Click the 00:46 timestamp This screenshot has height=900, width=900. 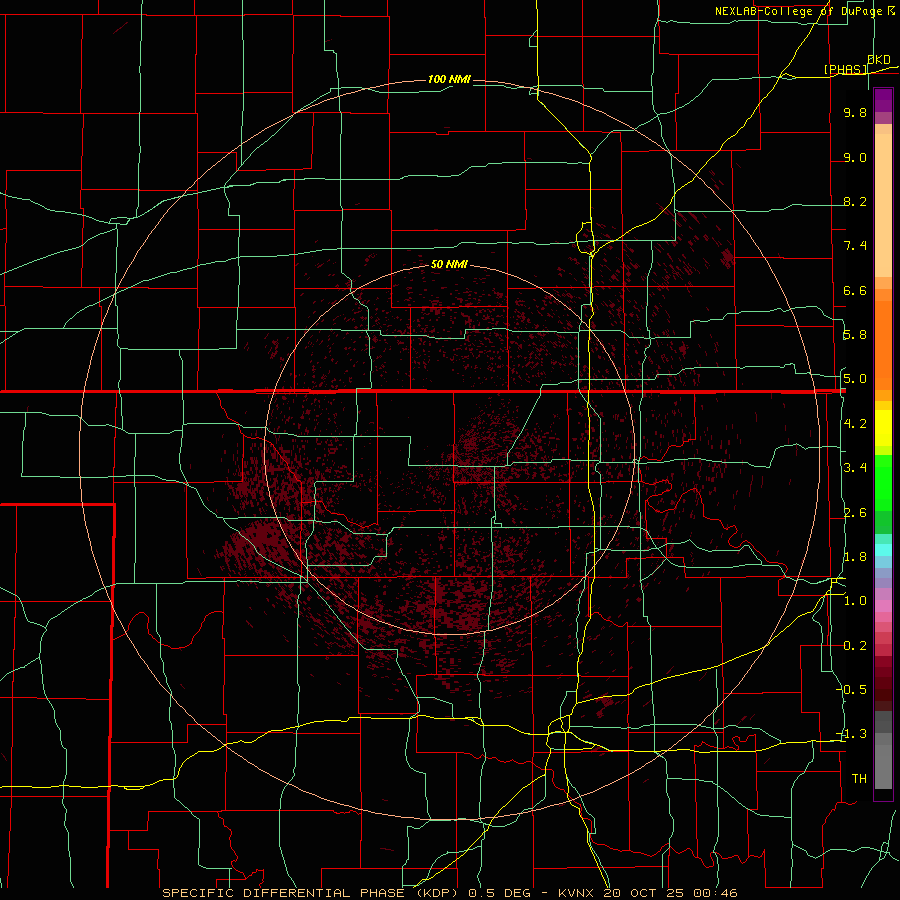715,893
